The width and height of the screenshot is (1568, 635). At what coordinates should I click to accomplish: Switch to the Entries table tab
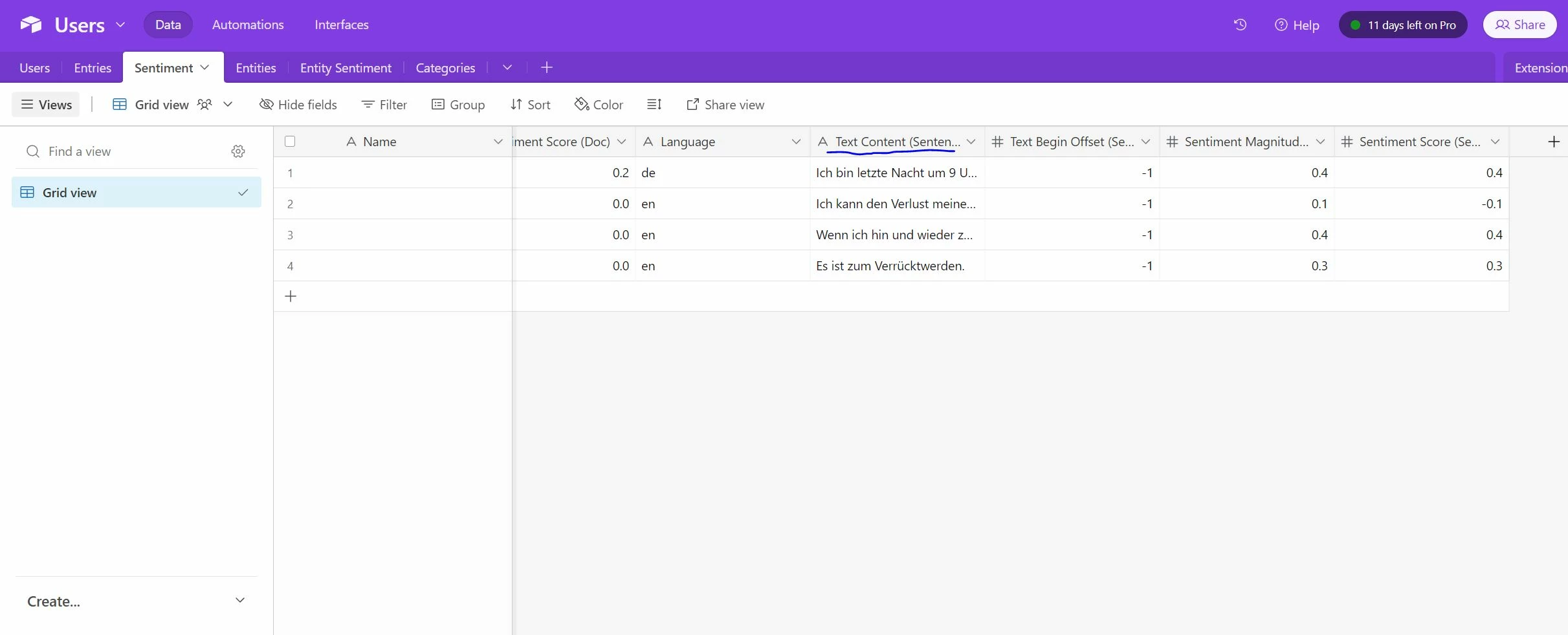click(x=93, y=68)
